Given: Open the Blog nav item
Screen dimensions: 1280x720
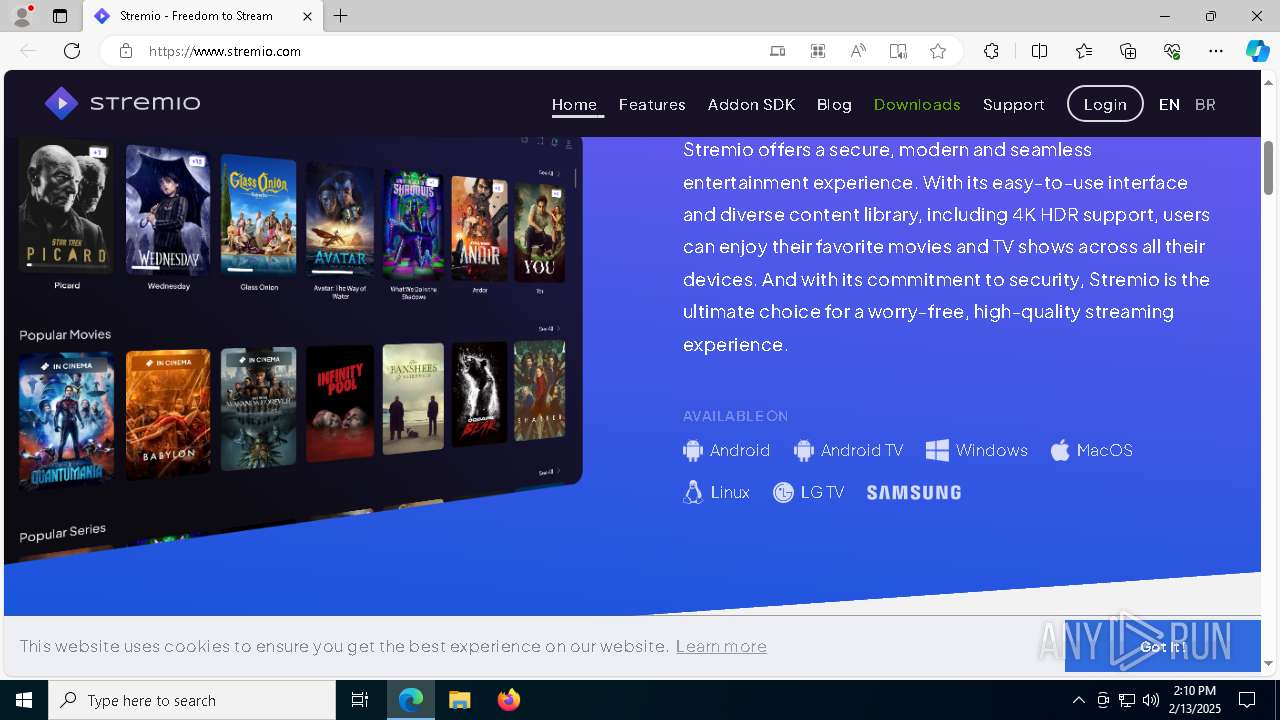Looking at the screenshot, I should coord(834,104).
